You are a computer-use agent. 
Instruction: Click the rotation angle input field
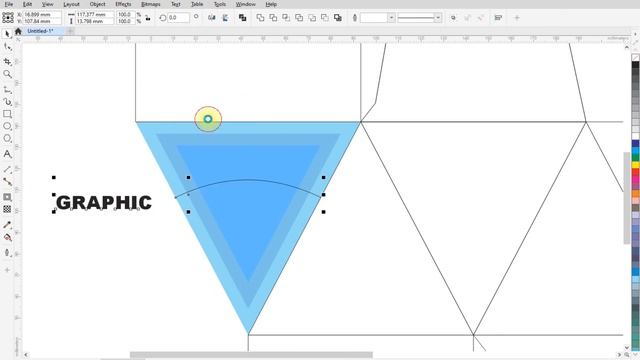pyautogui.click(x=178, y=18)
